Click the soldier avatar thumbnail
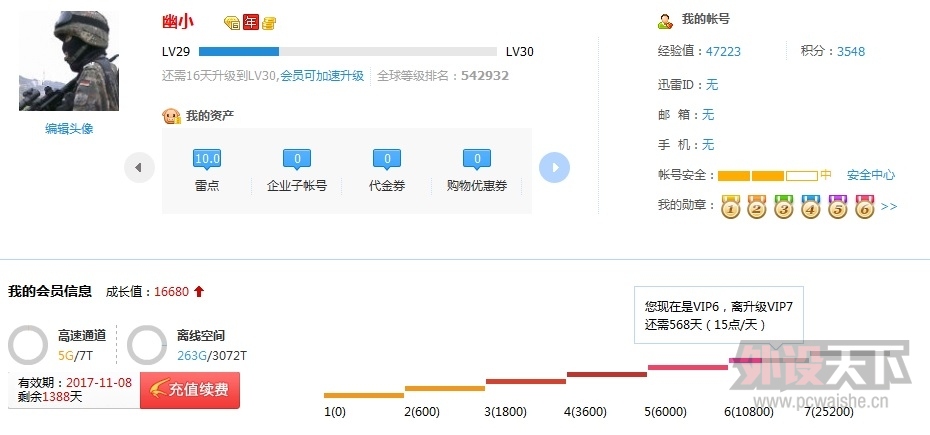 pos(69,61)
